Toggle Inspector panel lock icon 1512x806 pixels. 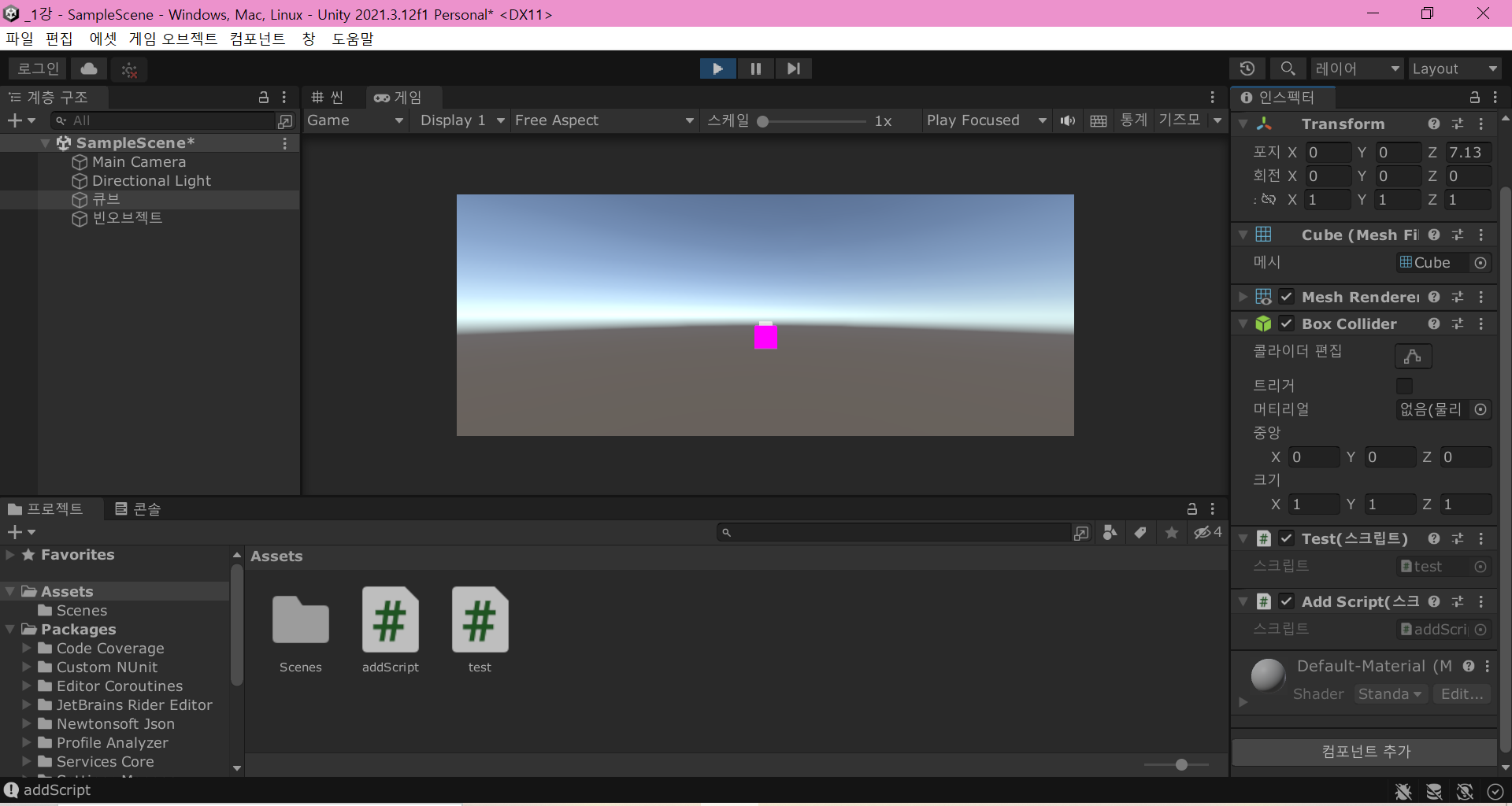1475,98
